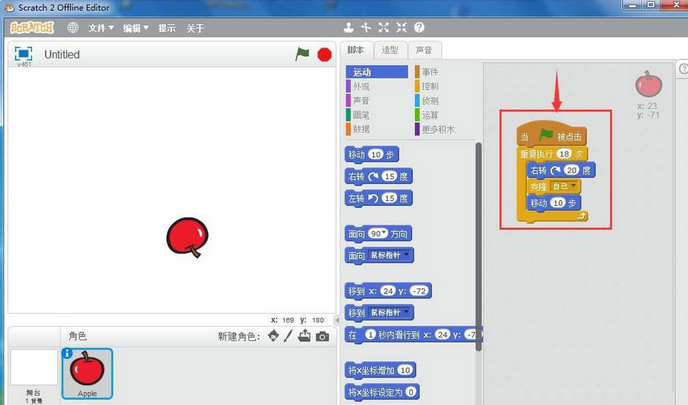Select the duplicate stamp tool
688x405 pixels.
click(348, 28)
